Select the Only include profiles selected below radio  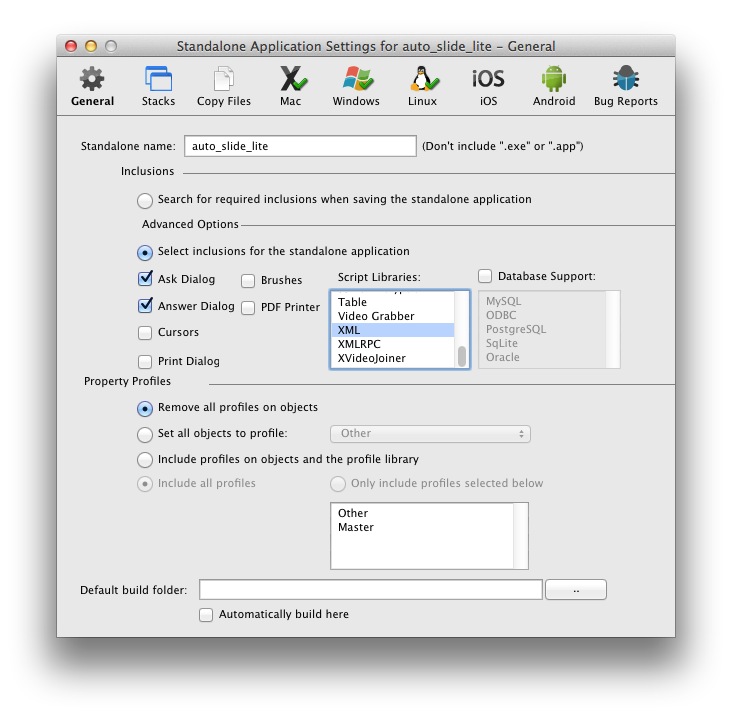(x=338, y=484)
